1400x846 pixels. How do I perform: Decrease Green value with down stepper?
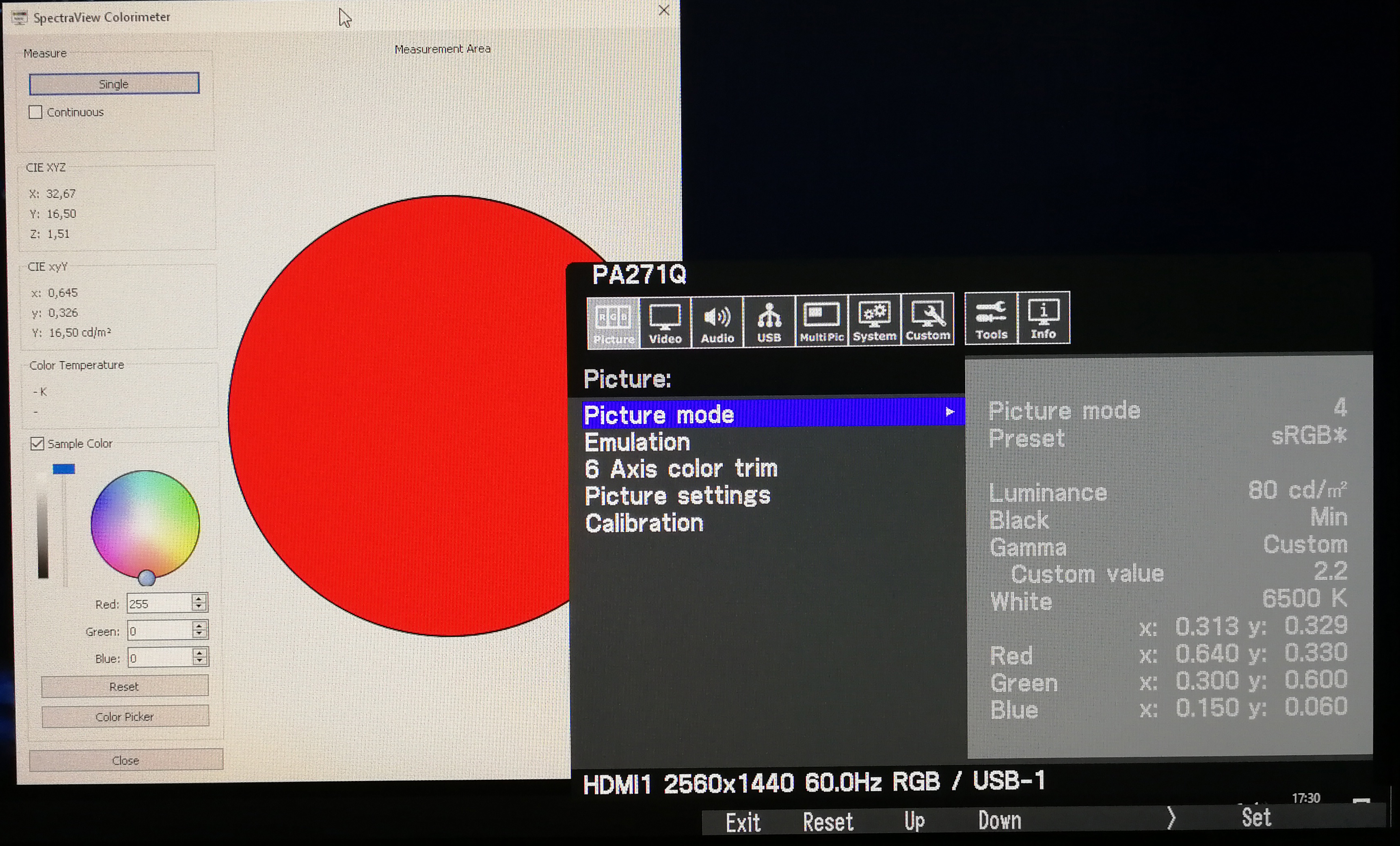click(199, 634)
